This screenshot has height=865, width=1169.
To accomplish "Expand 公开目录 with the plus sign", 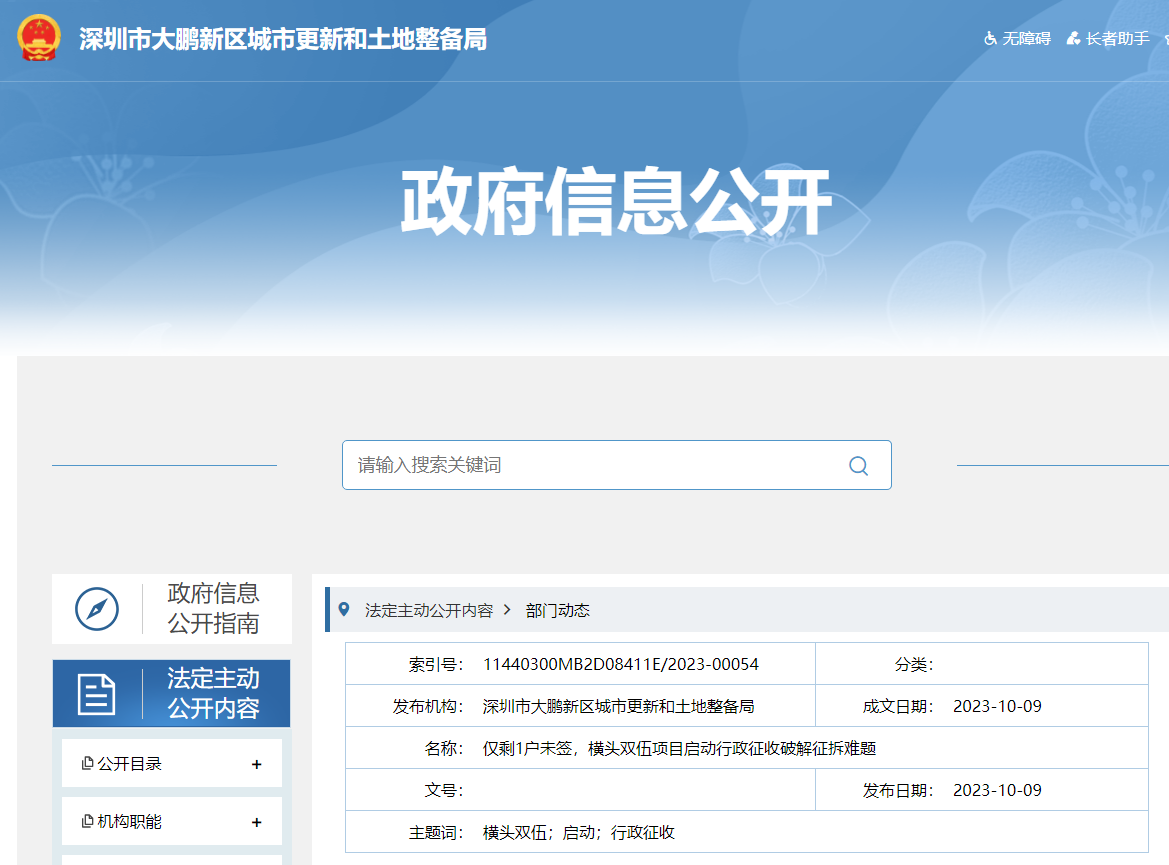I will (257, 764).
